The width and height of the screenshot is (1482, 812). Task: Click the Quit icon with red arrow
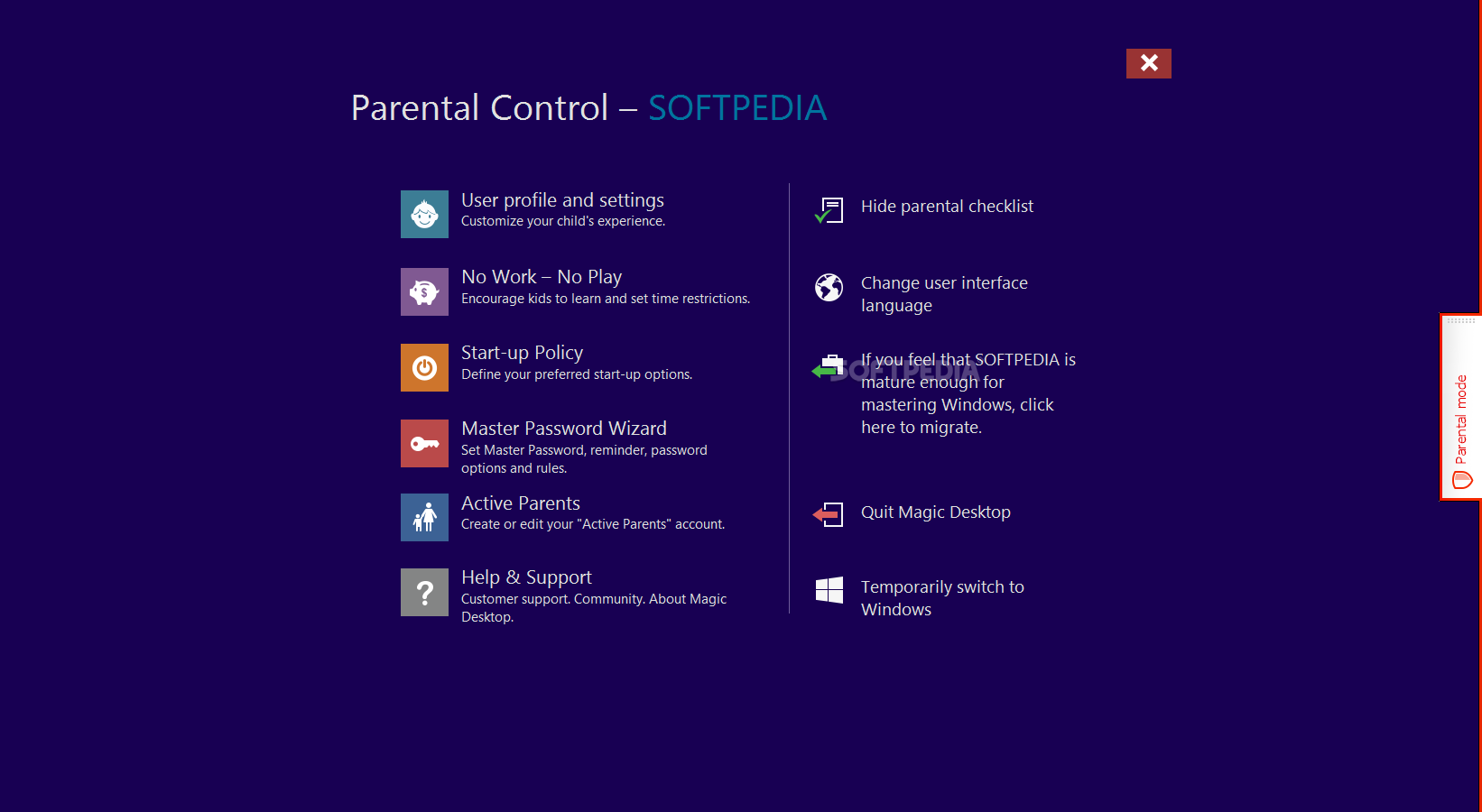click(x=828, y=514)
